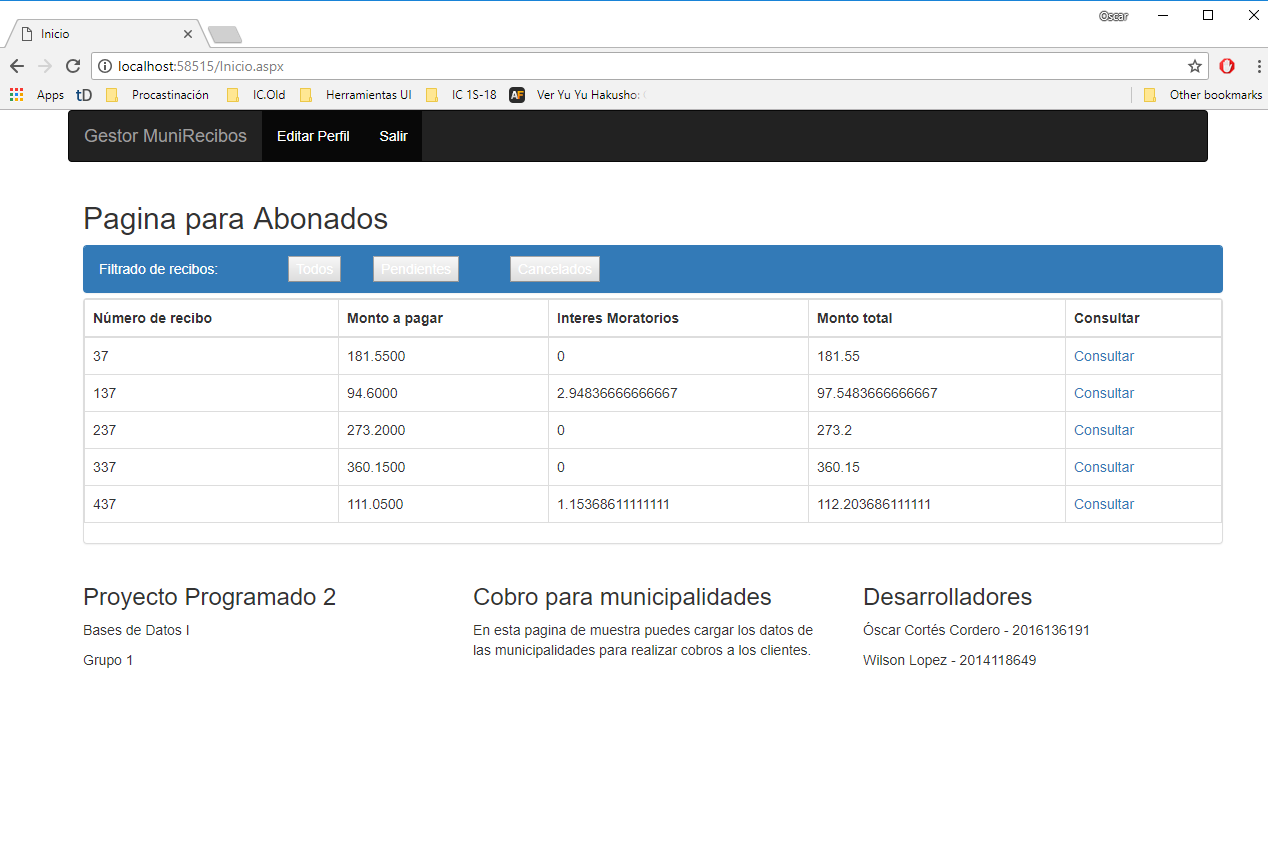Select the Todos filter

pos(314,268)
